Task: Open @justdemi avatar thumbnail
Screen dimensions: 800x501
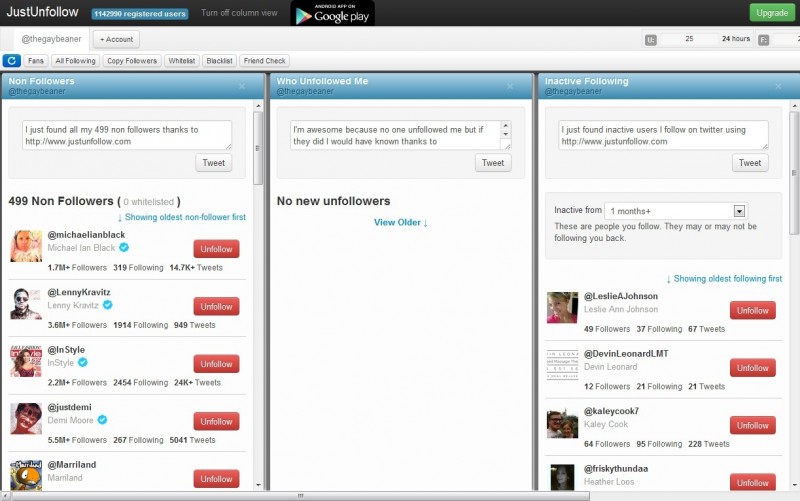Action: click(26, 418)
